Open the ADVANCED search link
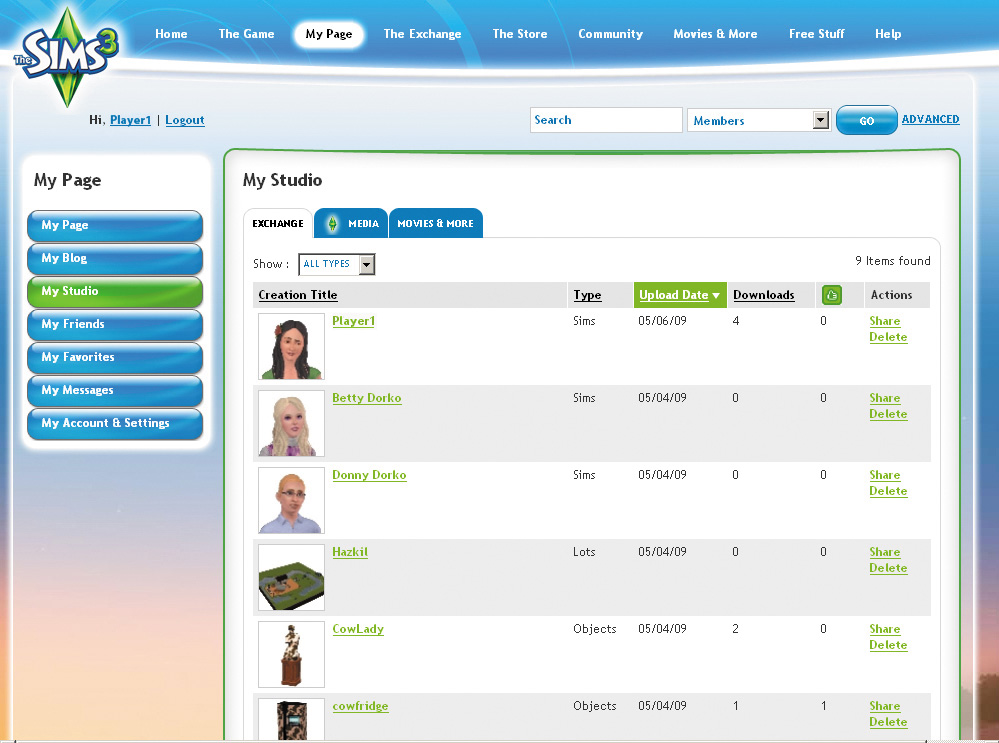 click(930, 119)
